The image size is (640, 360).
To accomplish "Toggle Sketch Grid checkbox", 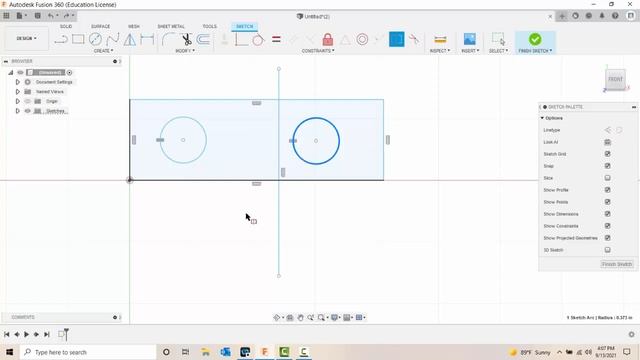I will pos(607,154).
